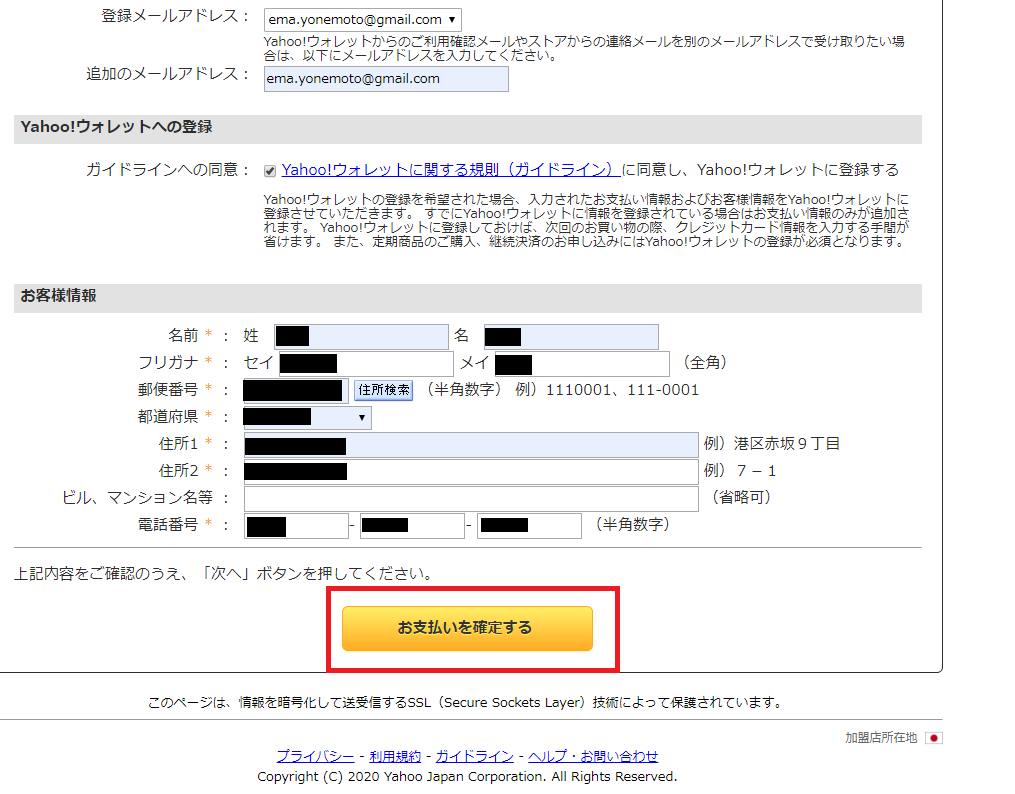Viewport: 1015px width, 794px height.
Task: Open the プライバシー footer link
Action: pos(315,756)
